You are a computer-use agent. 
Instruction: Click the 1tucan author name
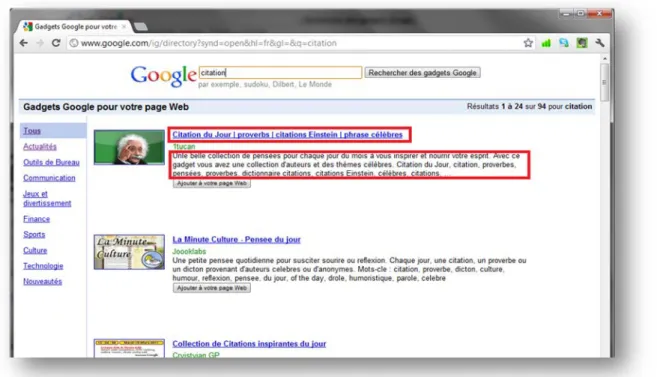[x=184, y=146]
